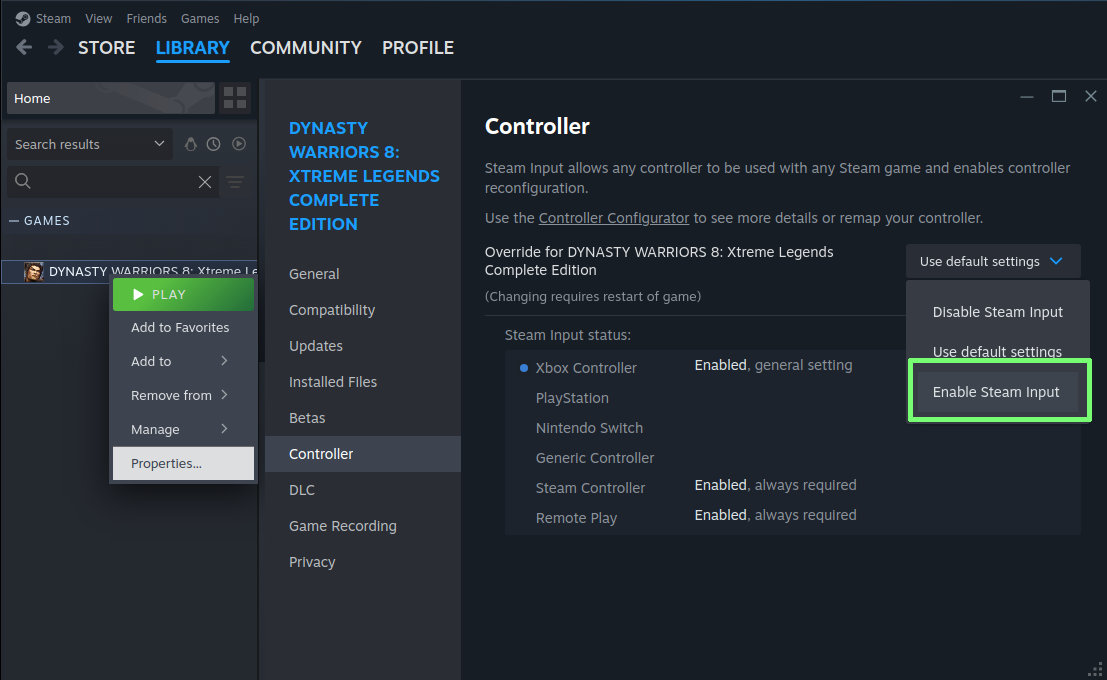This screenshot has height=680, width=1107.
Task: Choose Disable Steam Input option
Action: coord(998,312)
